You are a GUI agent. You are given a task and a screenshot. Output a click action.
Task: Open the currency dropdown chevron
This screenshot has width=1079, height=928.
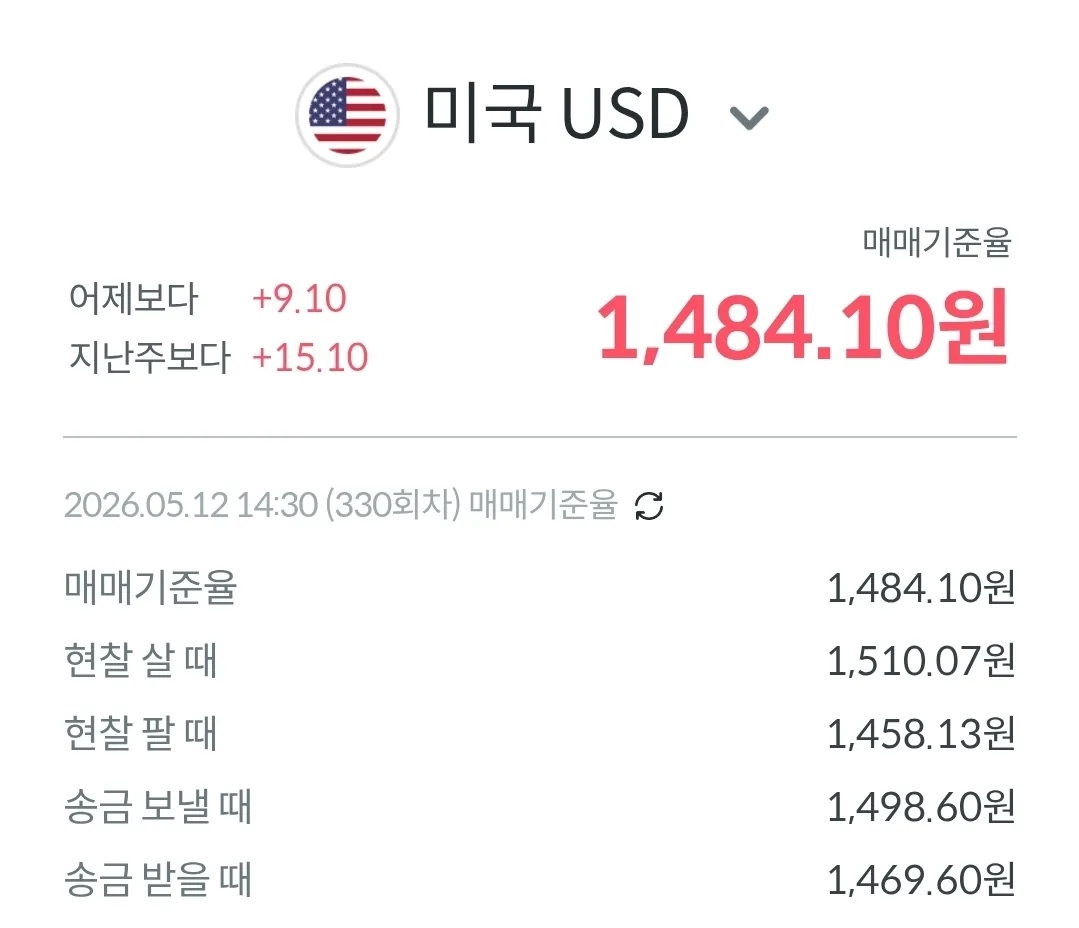749,118
